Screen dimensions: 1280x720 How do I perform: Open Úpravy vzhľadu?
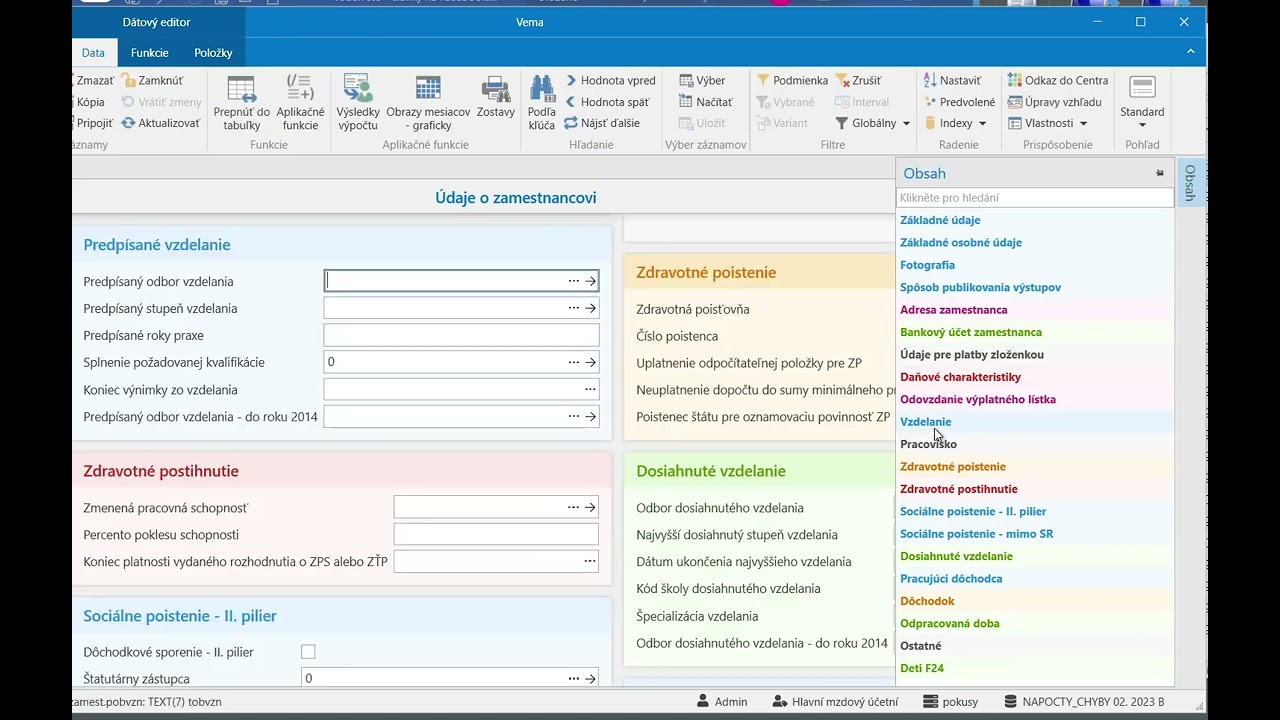click(x=1055, y=102)
